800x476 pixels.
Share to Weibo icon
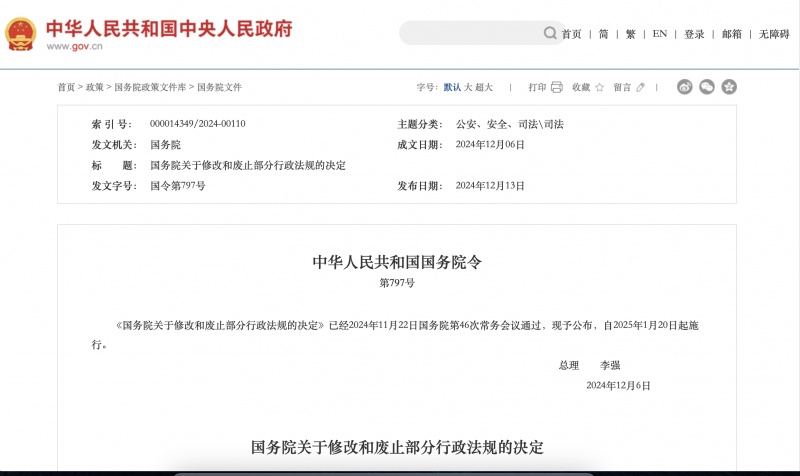tap(685, 87)
